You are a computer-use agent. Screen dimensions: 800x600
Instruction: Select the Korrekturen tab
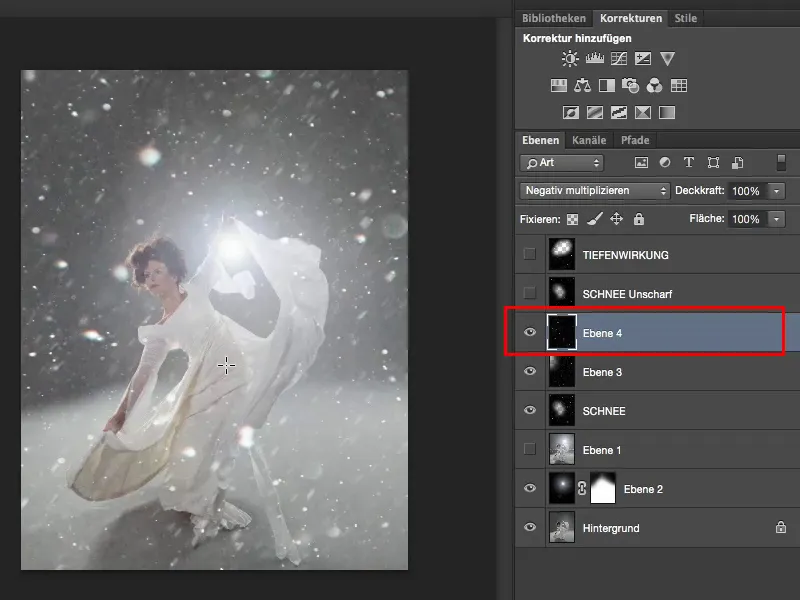coord(631,18)
